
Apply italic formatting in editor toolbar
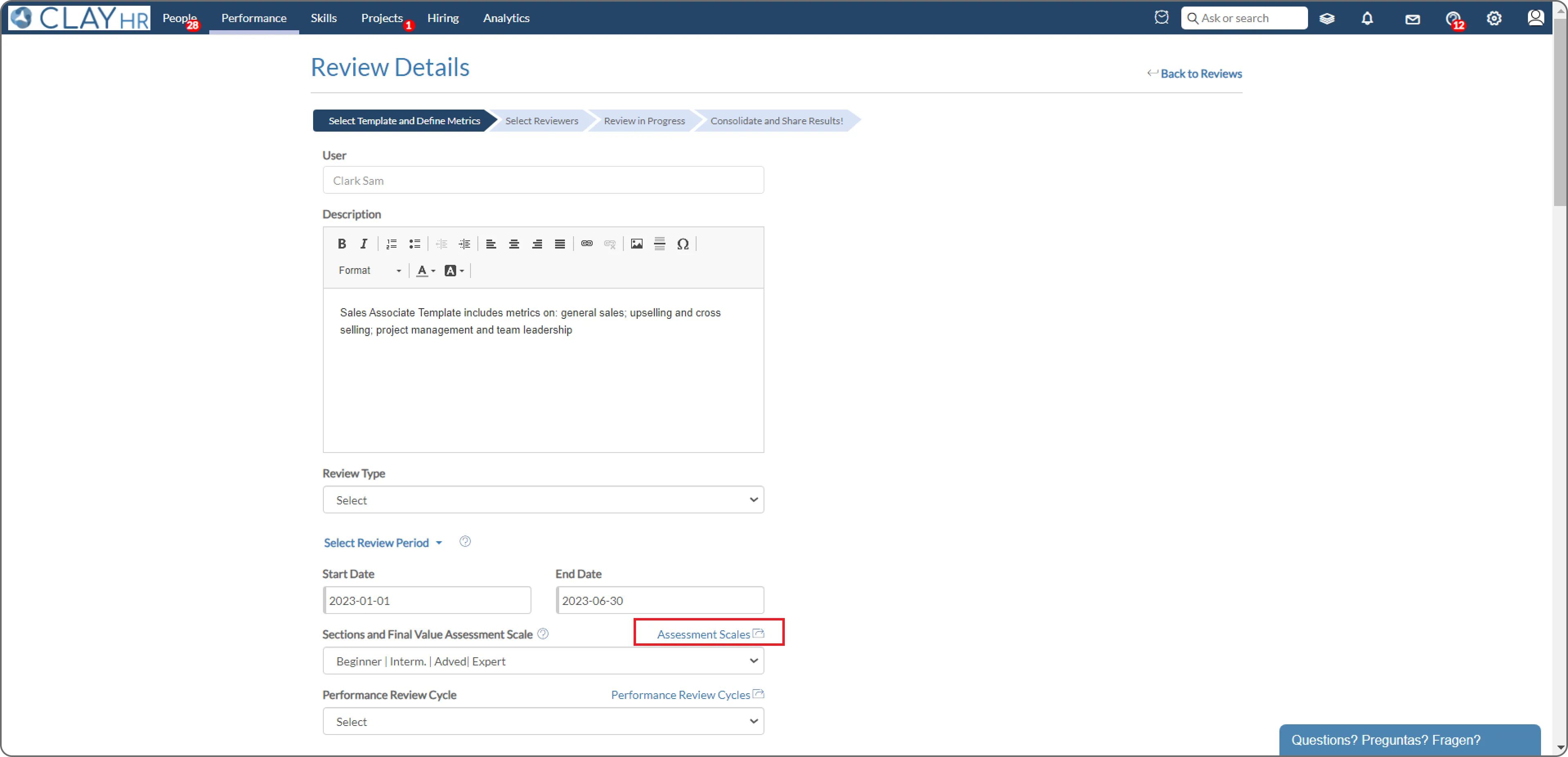(364, 244)
